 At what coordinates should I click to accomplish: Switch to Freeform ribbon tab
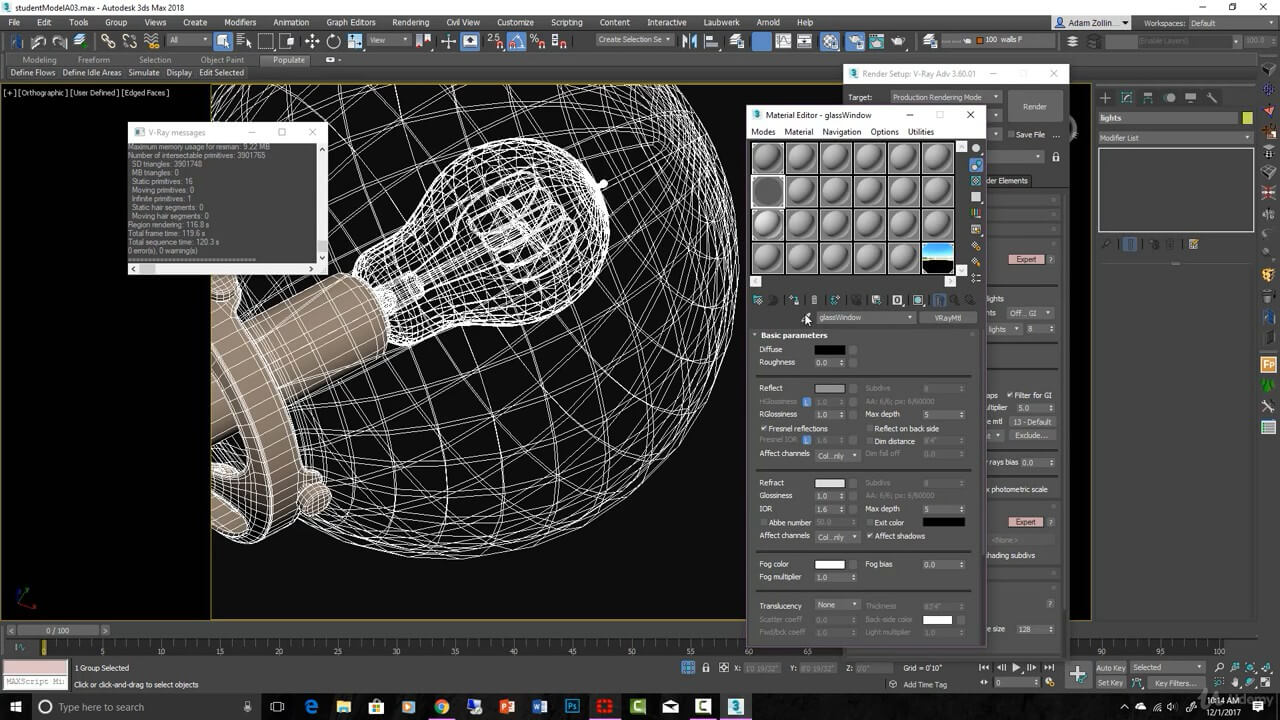(x=94, y=60)
